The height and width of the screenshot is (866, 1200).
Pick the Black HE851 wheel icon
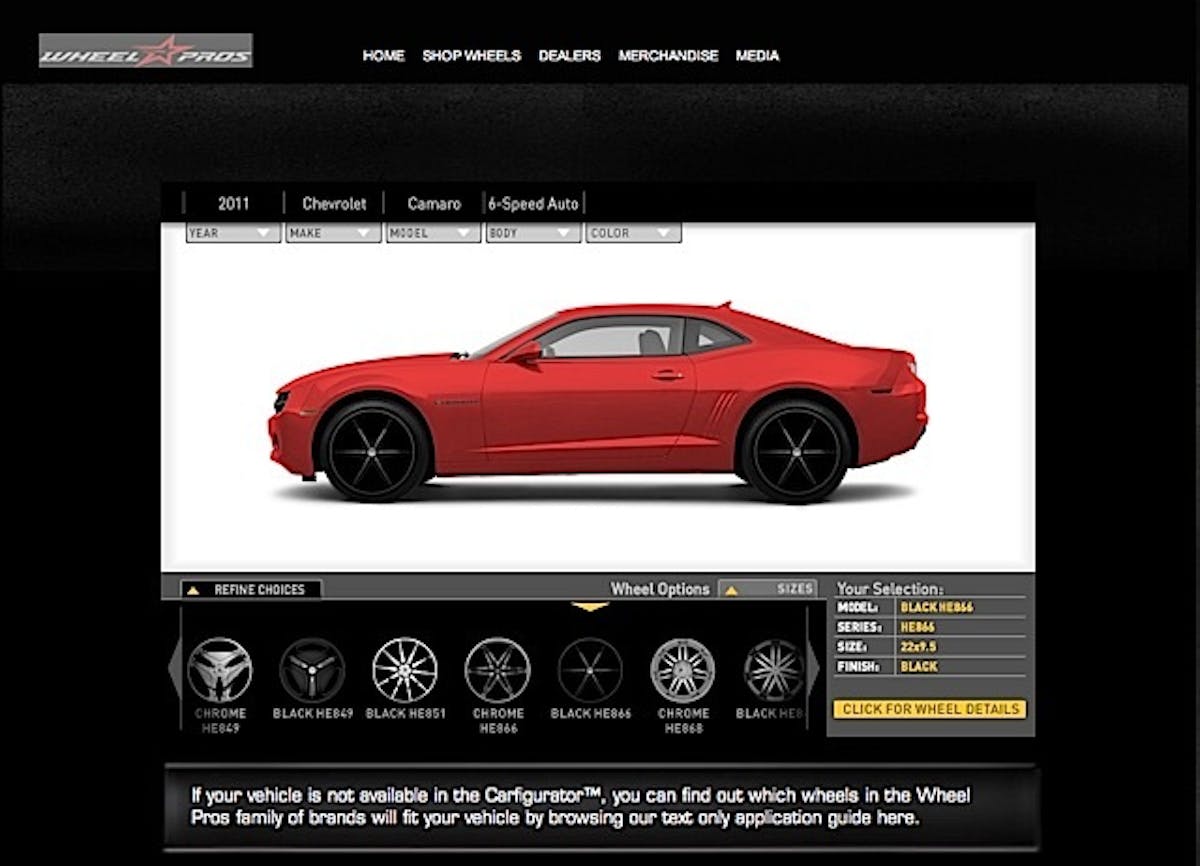[x=405, y=670]
